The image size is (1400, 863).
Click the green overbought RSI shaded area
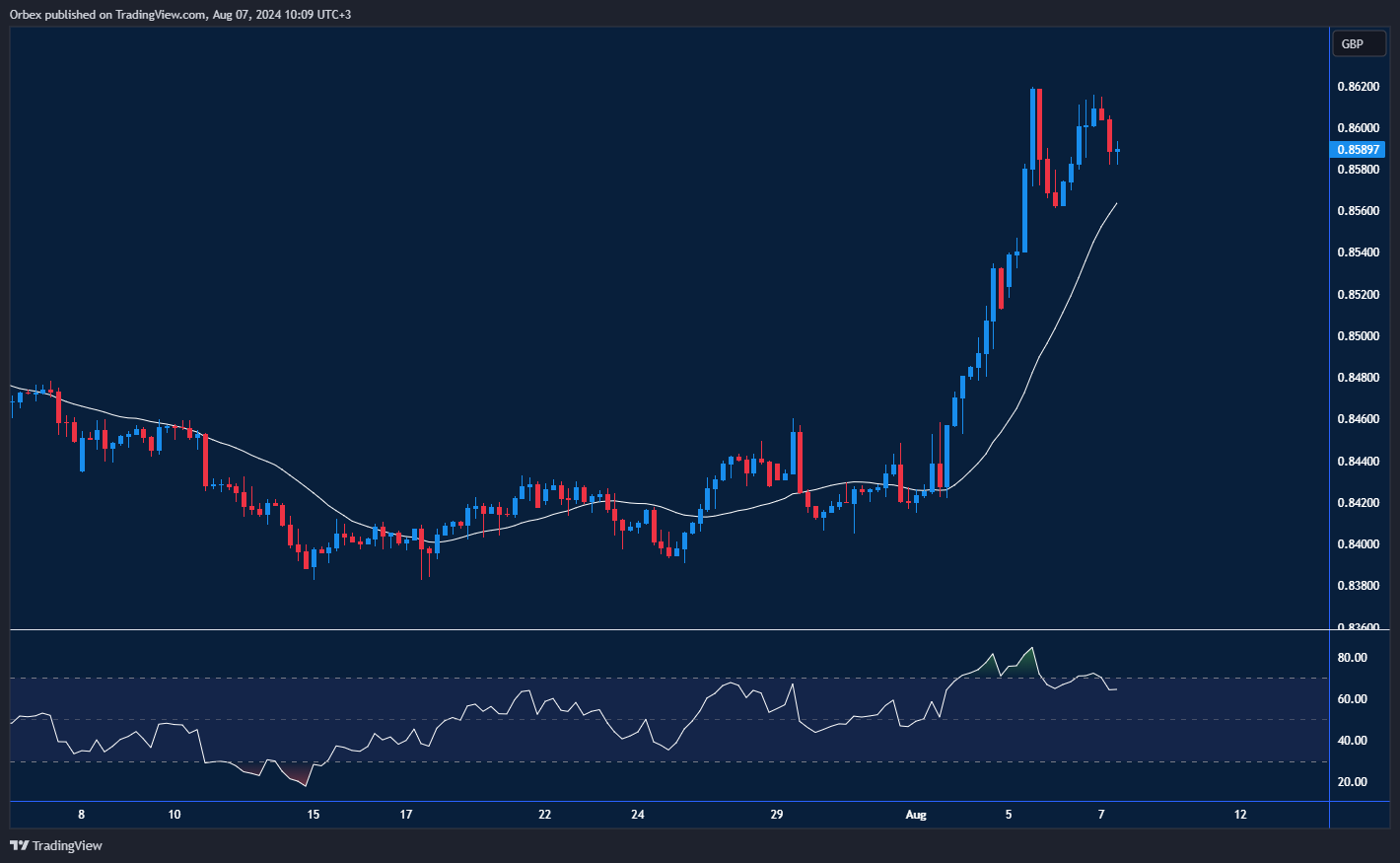(1027, 665)
